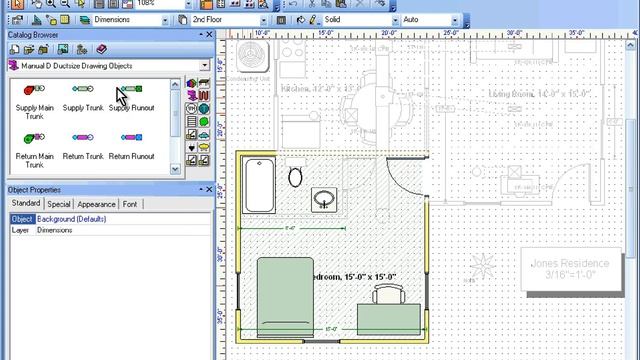Click the desk in the bedroom
This screenshot has width=640, height=360.
coord(389,319)
